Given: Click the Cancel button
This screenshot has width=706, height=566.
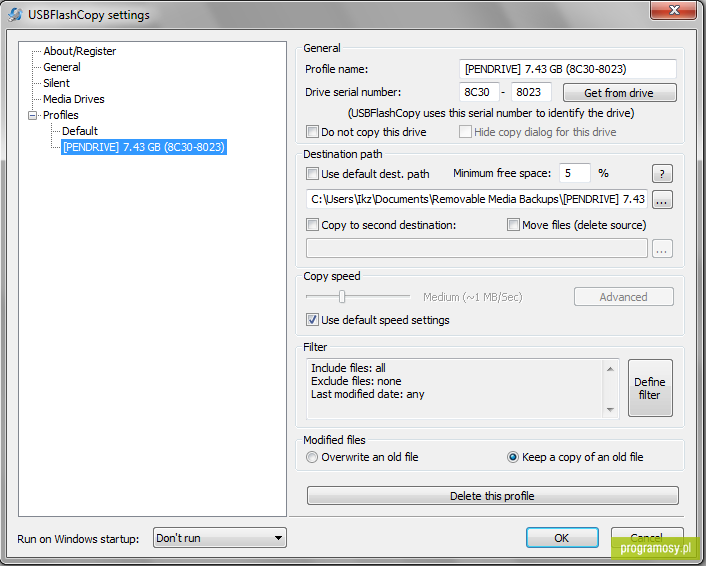Looking at the screenshot, I should point(647,538).
